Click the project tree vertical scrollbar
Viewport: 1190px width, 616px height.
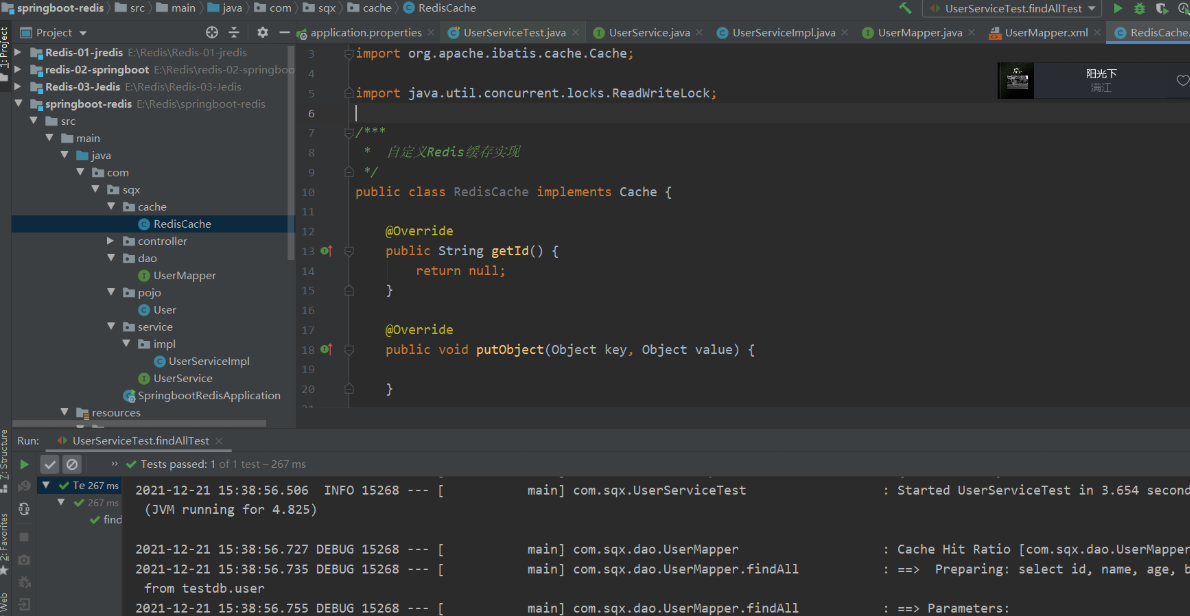[x=291, y=152]
